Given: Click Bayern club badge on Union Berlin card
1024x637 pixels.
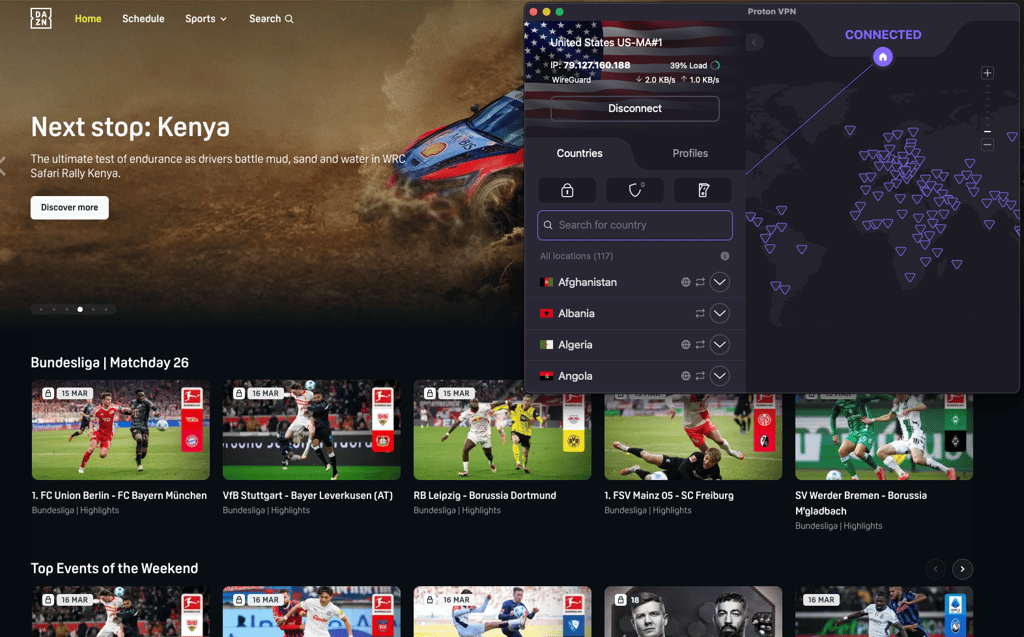Looking at the screenshot, I should (192, 440).
